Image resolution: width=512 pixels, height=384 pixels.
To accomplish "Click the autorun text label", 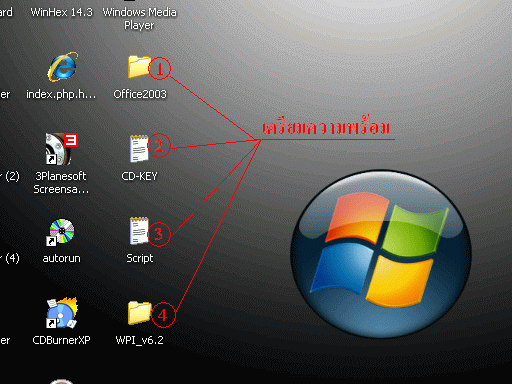I will 61,258.
